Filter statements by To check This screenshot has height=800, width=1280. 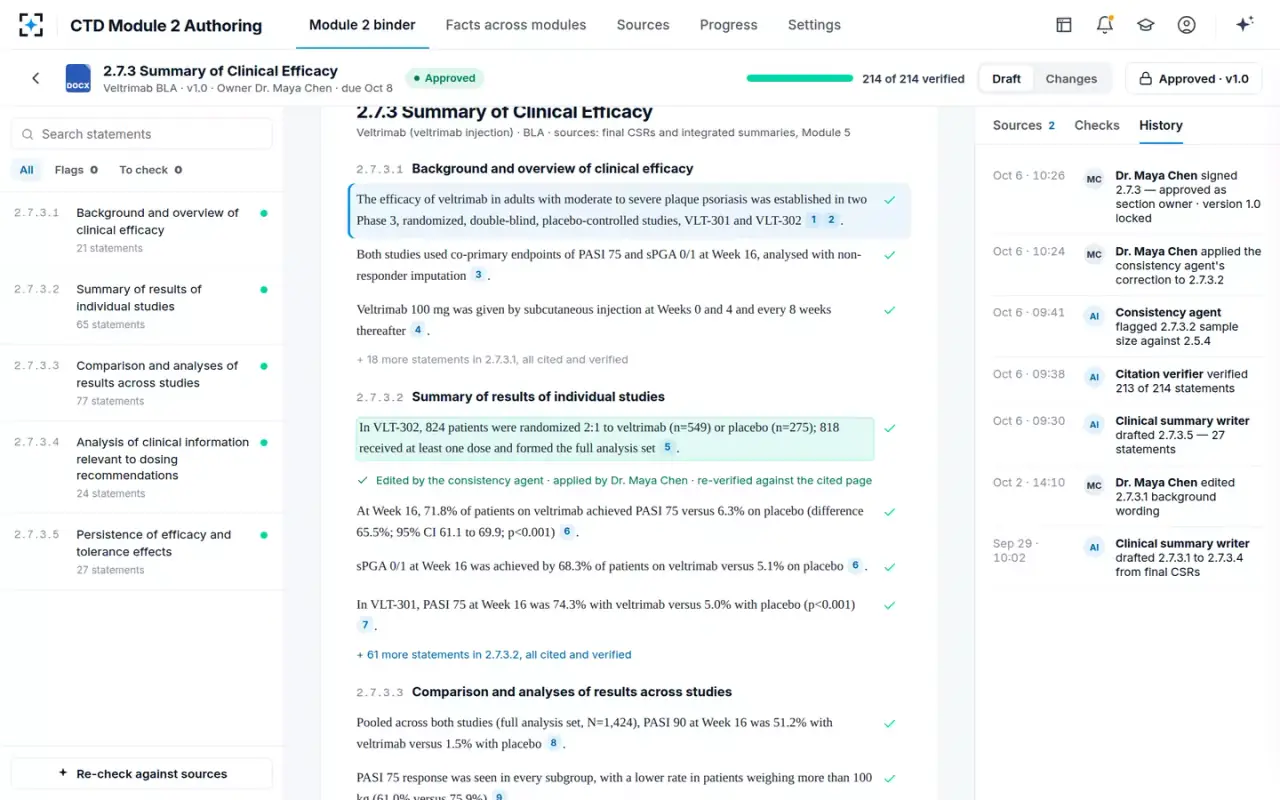151,170
